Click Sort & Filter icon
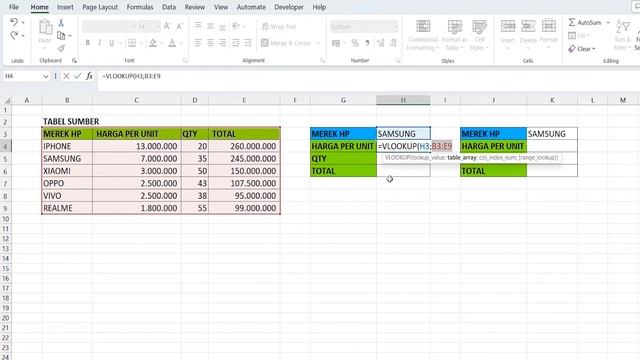 point(623,27)
